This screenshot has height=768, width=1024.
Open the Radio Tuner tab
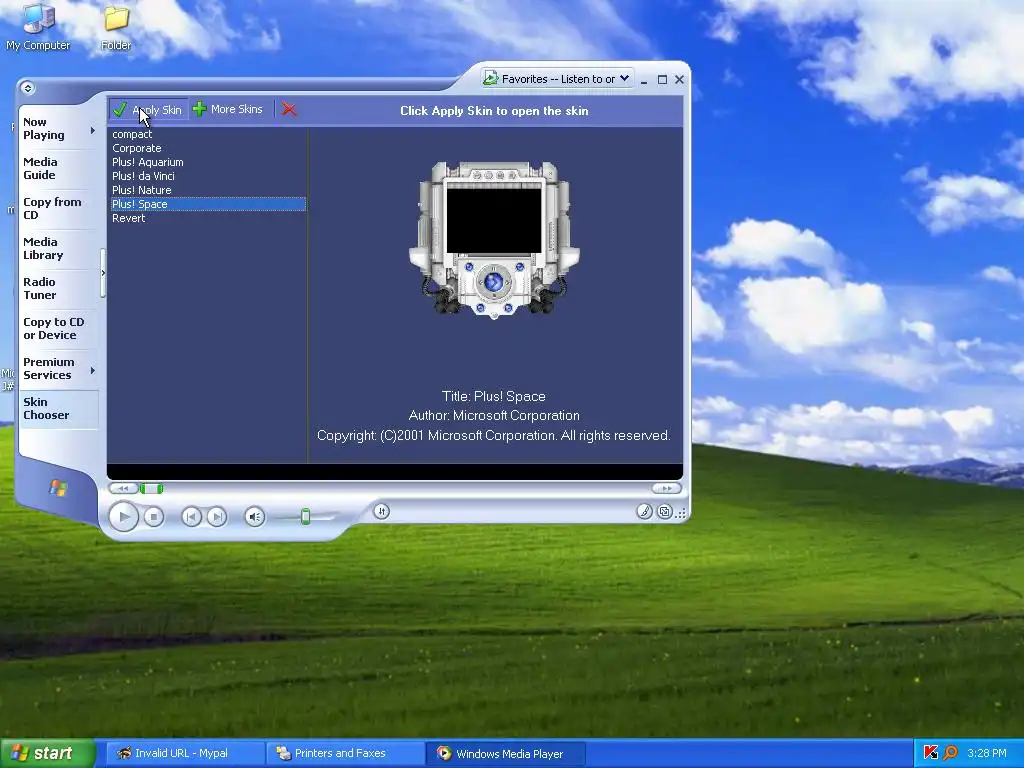(59, 288)
